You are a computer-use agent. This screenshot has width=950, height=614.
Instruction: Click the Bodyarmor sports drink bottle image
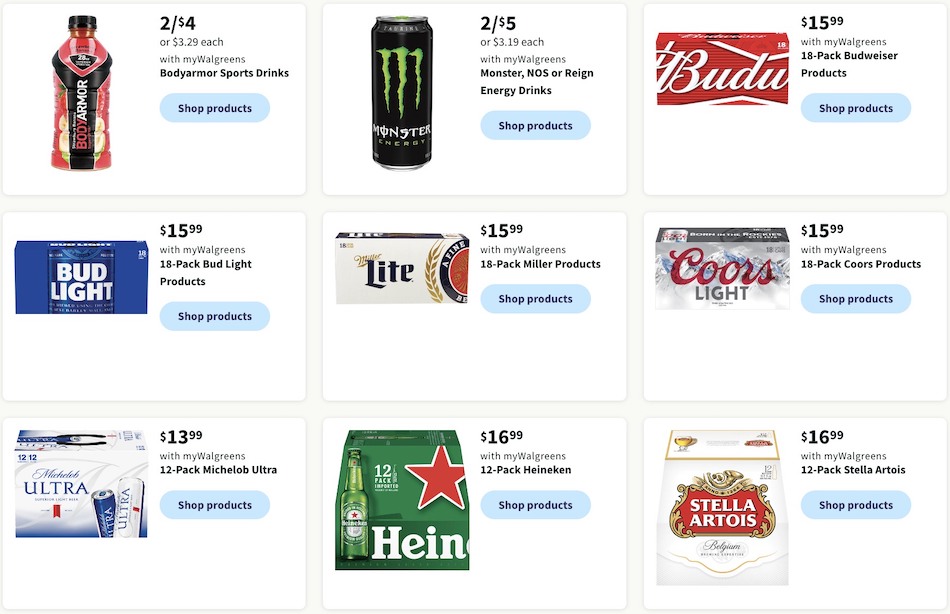[82, 93]
